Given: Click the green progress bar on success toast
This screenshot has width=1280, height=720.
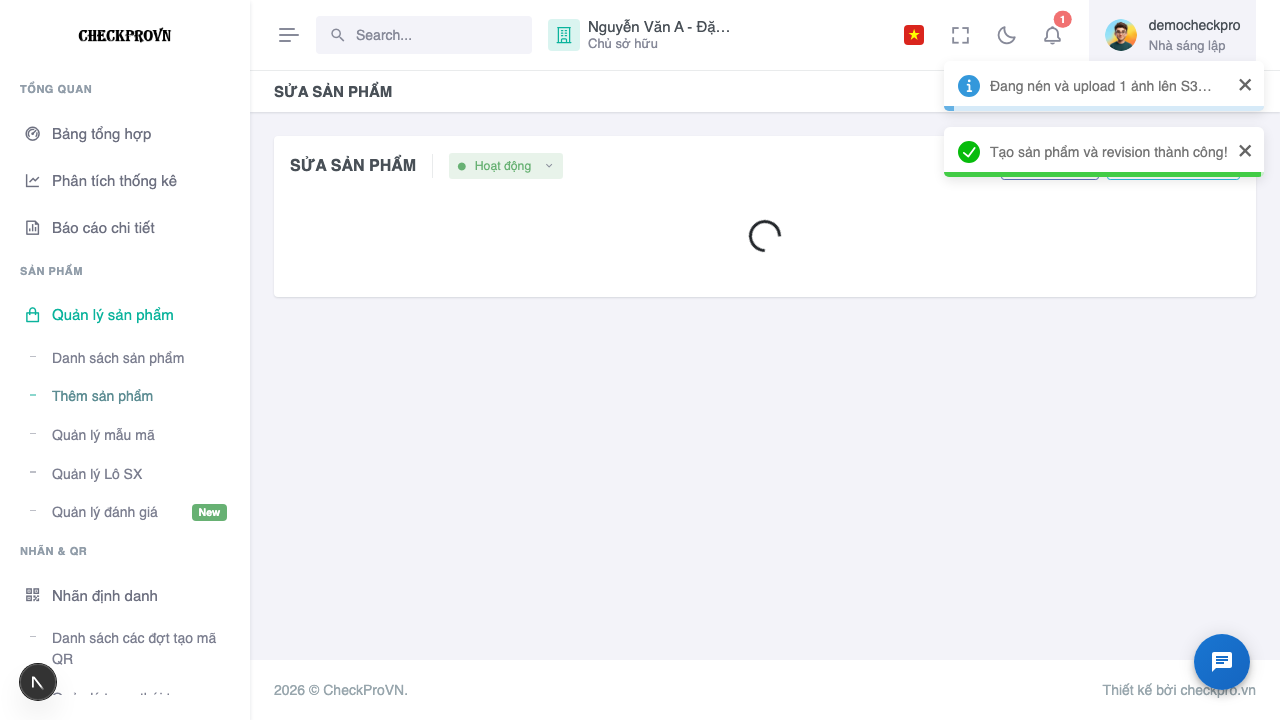Looking at the screenshot, I should [x=1104, y=174].
